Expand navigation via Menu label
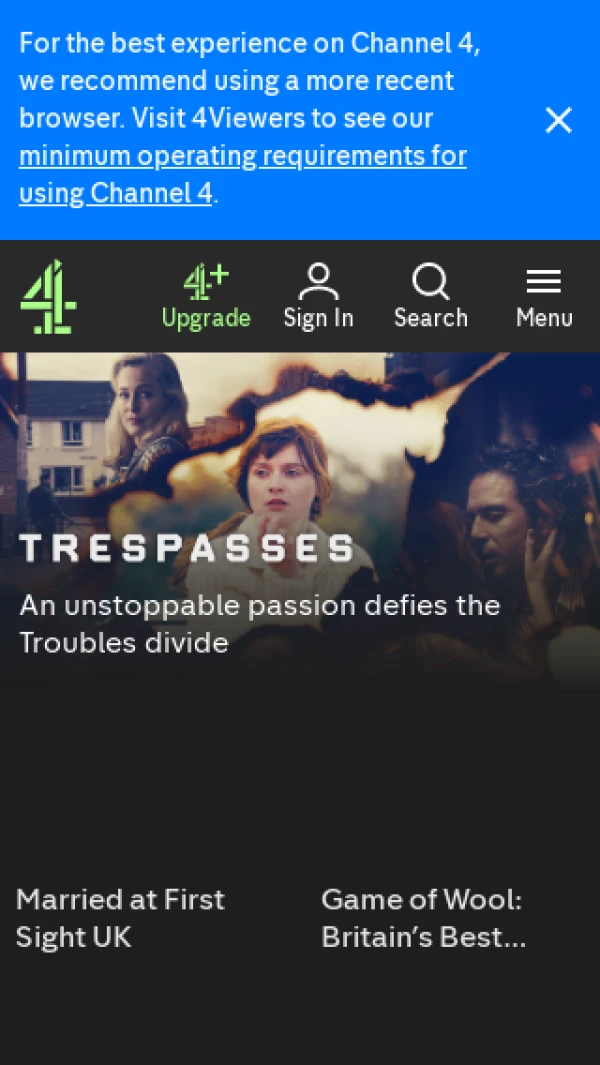This screenshot has height=1065, width=600. [x=544, y=318]
